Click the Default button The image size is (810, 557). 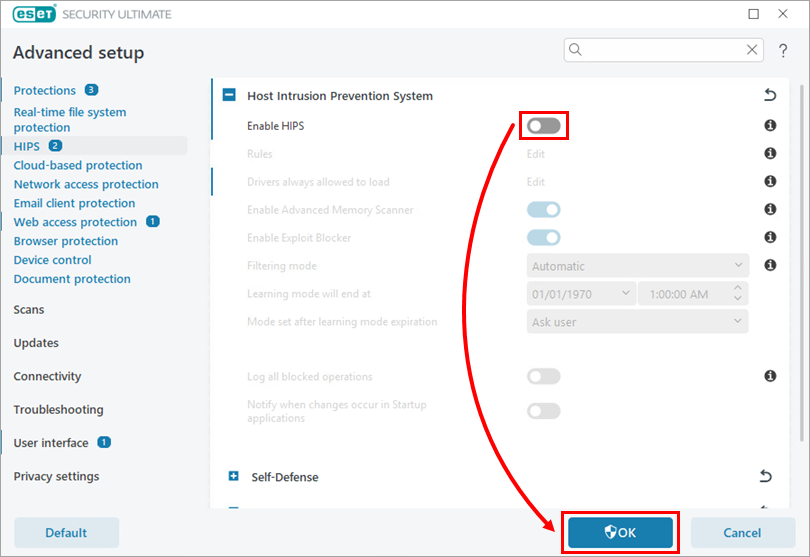pos(66,533)
